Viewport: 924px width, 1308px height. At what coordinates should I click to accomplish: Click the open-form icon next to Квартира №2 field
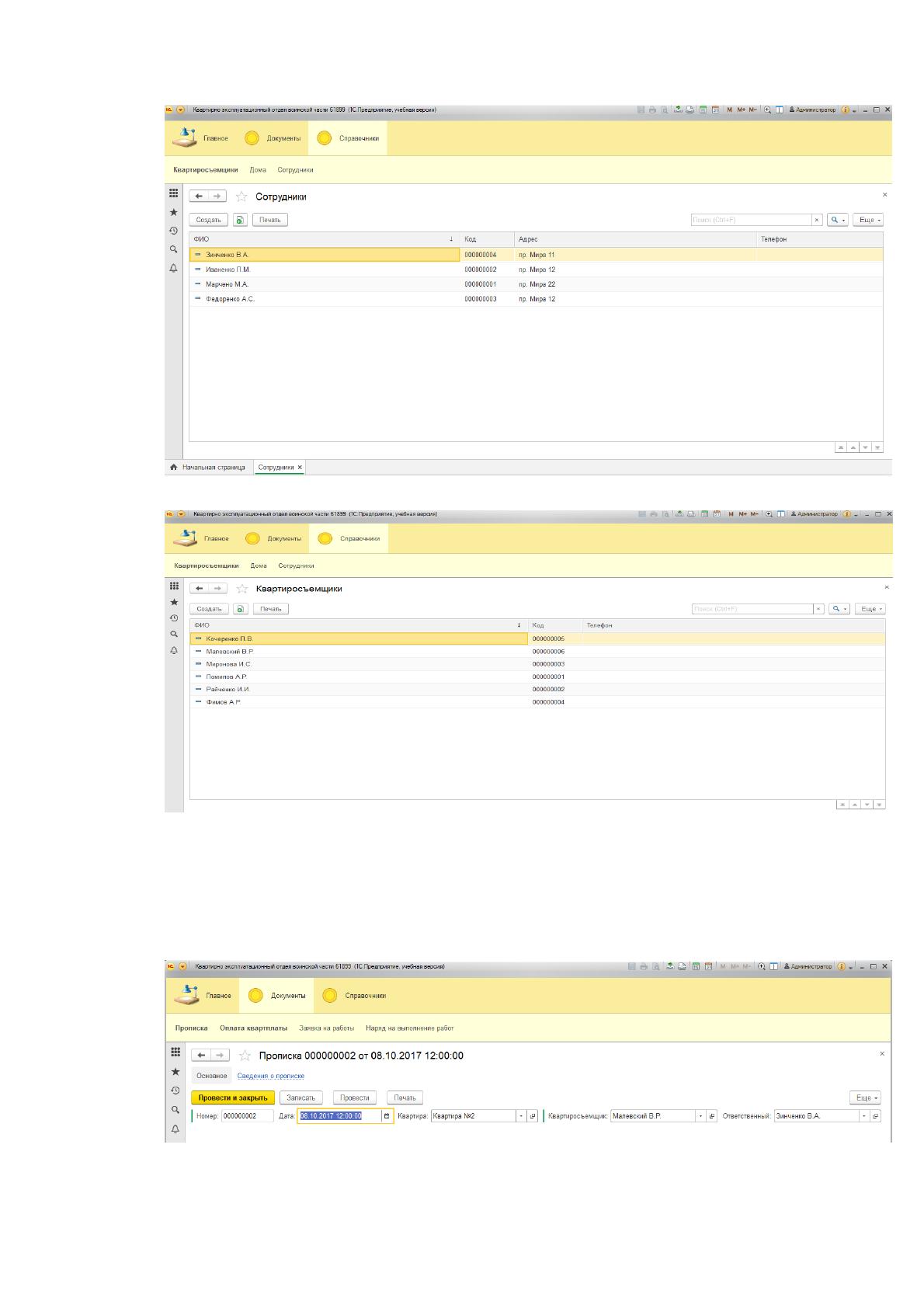(533, 1116)
